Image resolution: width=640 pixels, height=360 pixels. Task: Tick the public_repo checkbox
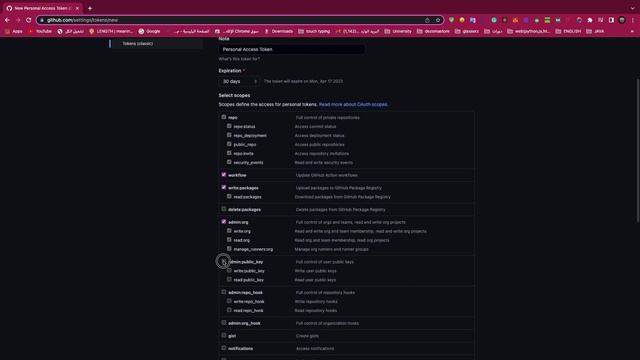229,144
